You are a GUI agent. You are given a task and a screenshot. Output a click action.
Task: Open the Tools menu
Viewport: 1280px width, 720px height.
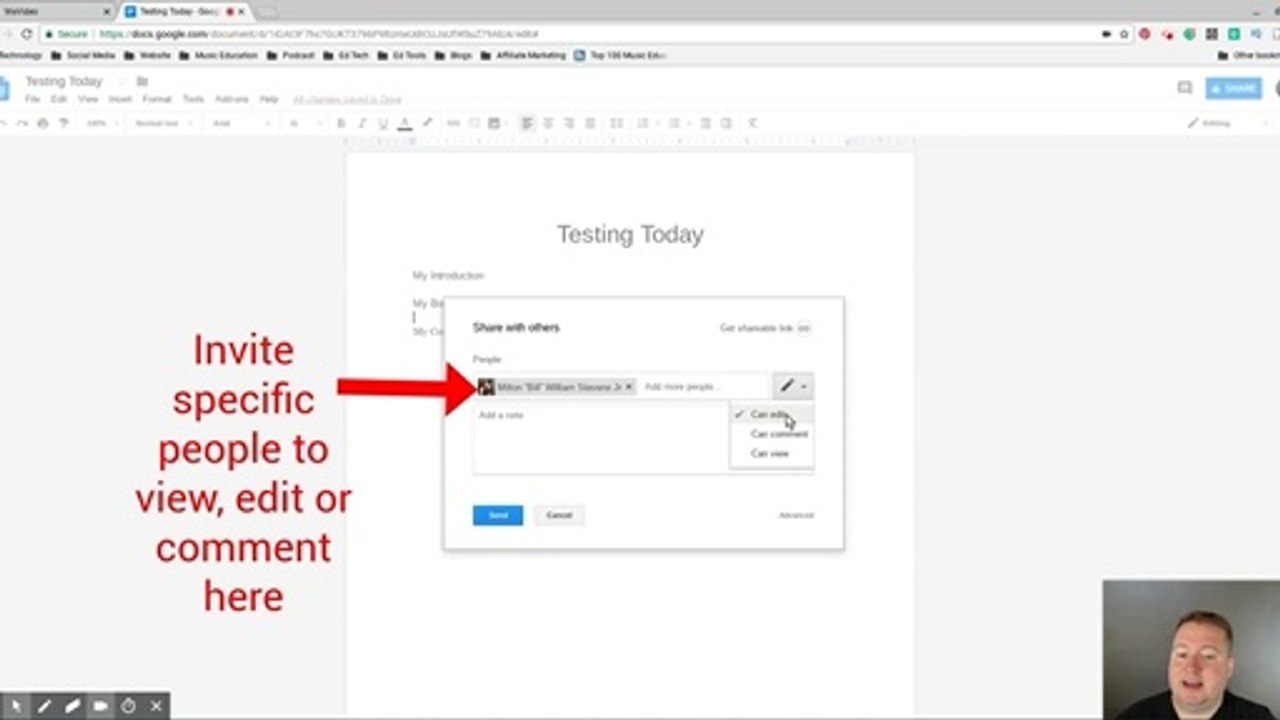point(193,99)
